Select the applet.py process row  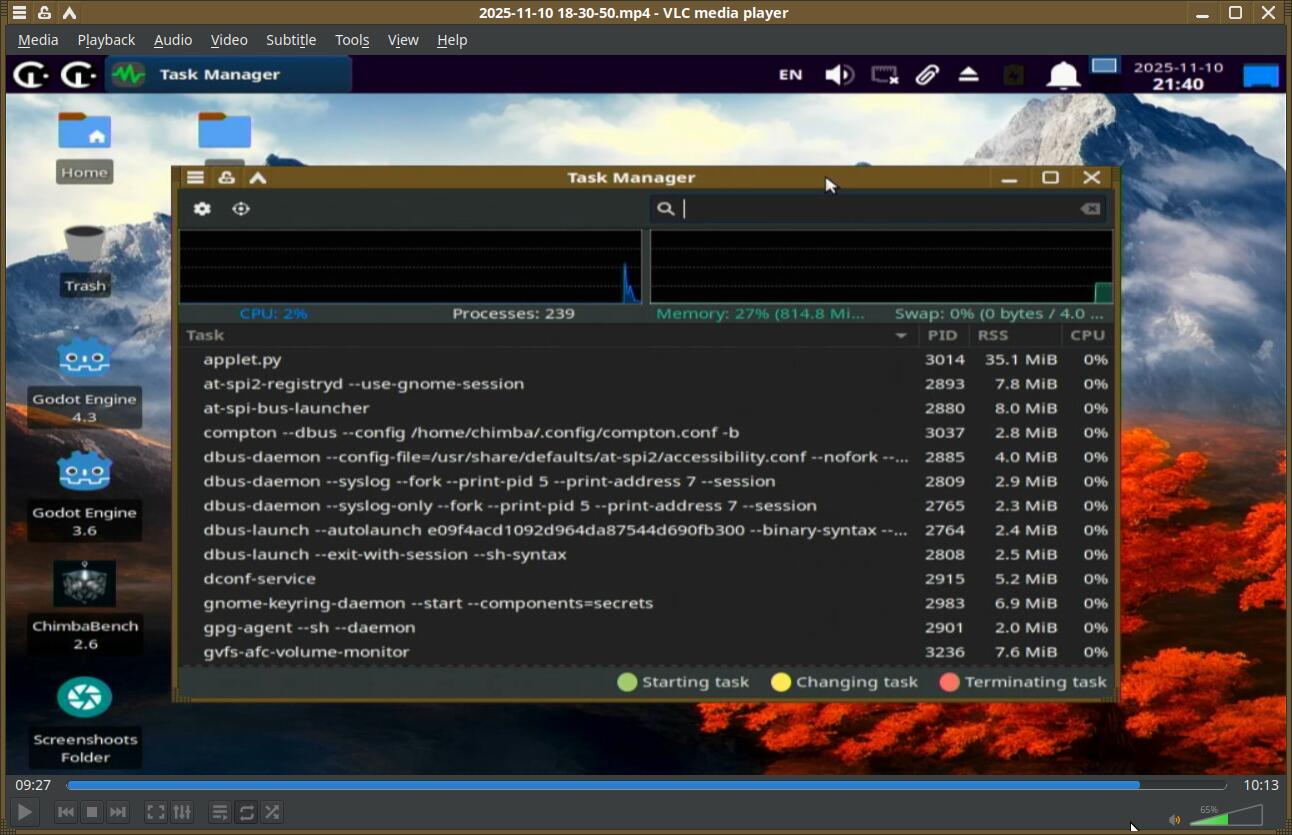click(646, 359)
